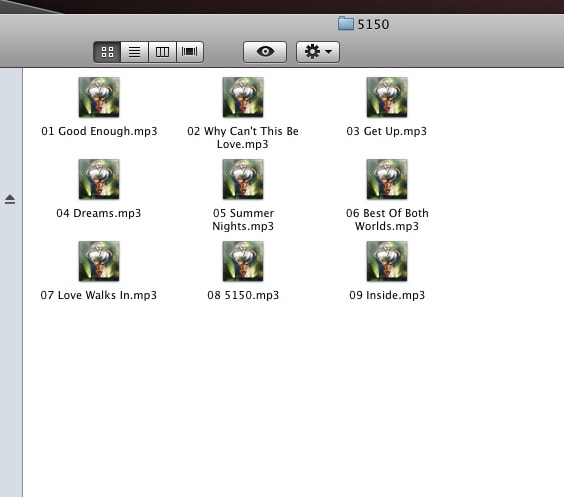Select 05 Summer Nights.mp3 icon

pos(243,179)
